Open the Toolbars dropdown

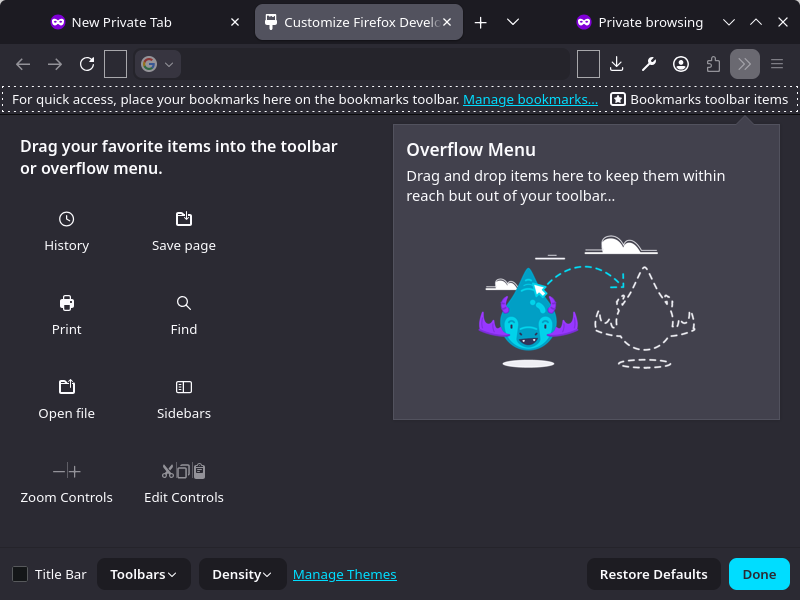(x=144, y=574)
